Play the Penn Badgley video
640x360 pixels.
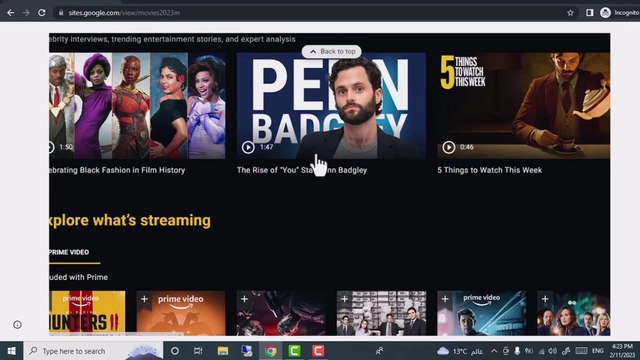pyautogui.click(x=248, y=147)
